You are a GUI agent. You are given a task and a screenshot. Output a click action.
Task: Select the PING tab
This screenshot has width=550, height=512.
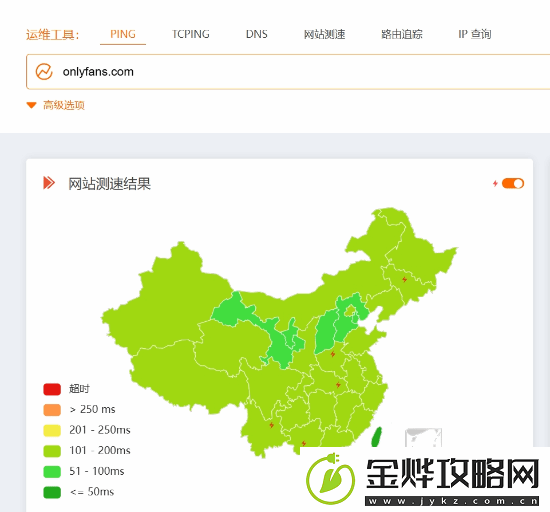[123, 34]
